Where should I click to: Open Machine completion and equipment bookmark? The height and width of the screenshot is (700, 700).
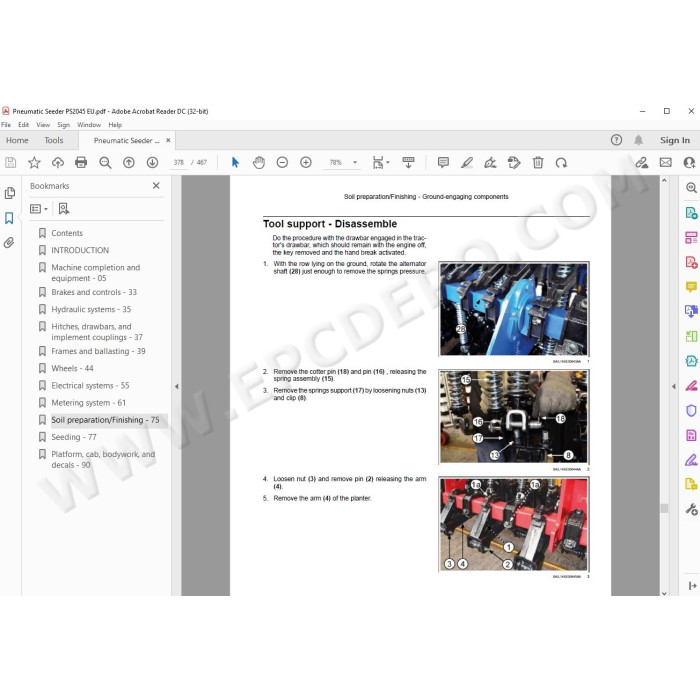96,273
